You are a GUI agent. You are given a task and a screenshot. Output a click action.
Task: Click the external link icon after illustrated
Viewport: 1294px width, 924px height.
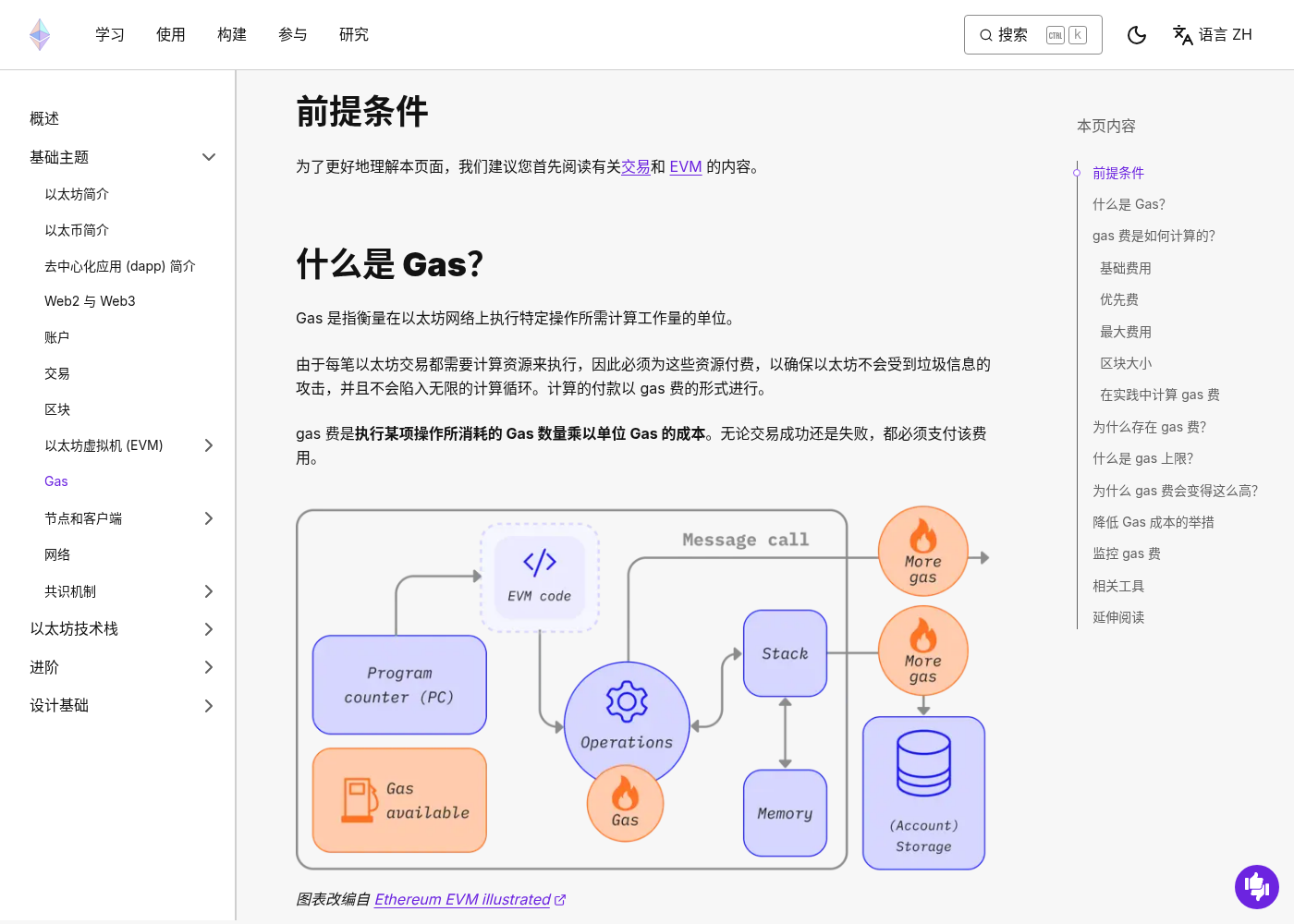[560, 899]
